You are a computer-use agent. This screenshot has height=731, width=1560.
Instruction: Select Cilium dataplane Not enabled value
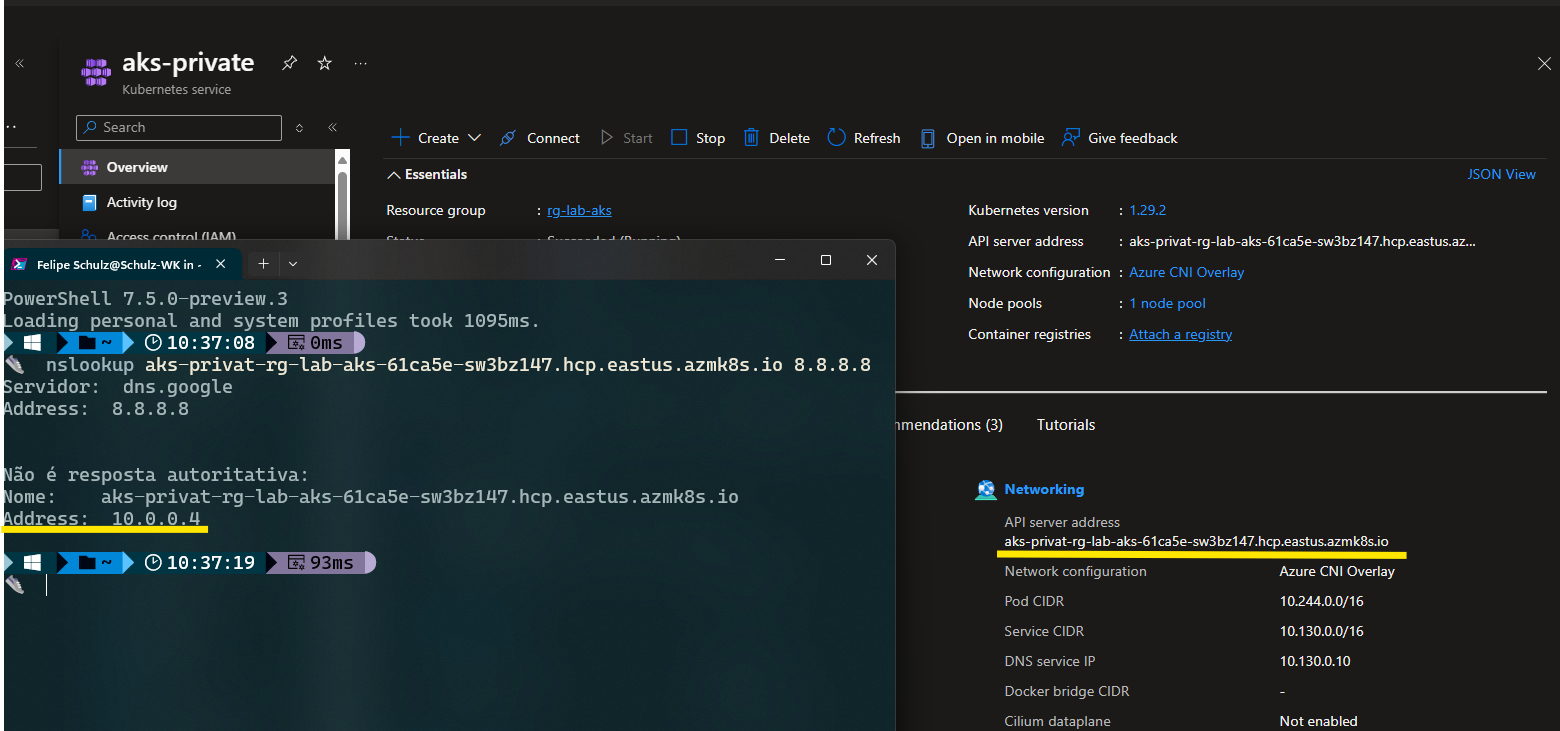pos(1318,721)
